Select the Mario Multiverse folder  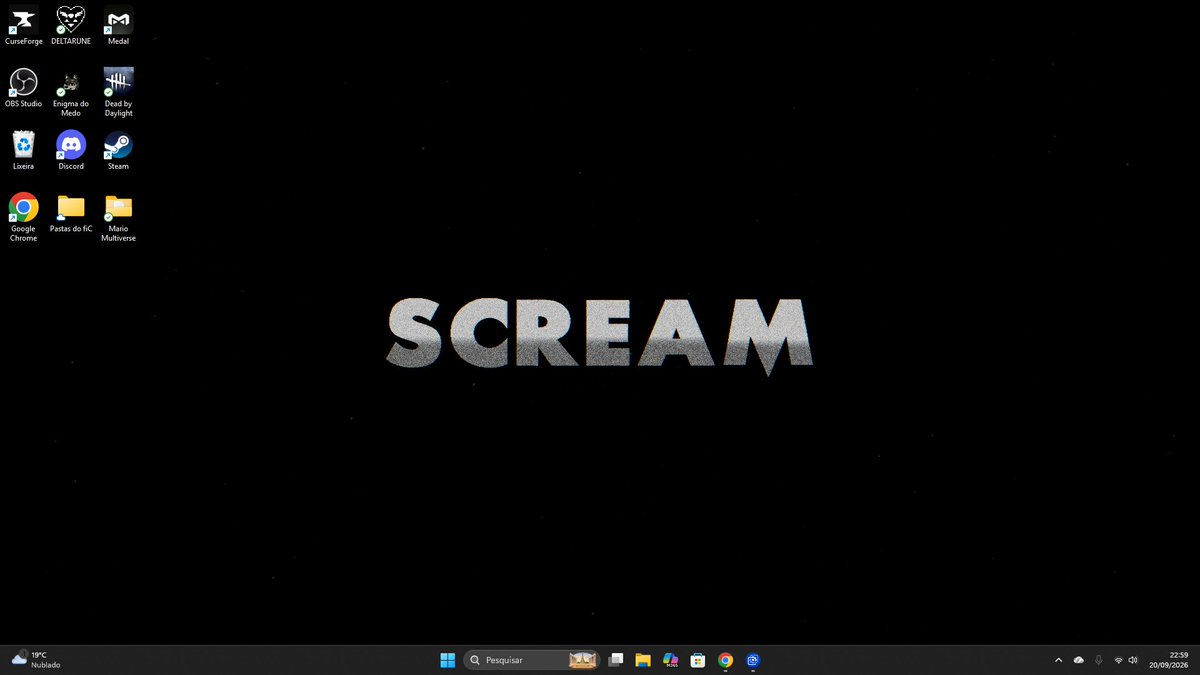pyautogui.click(x=118, y=217)
